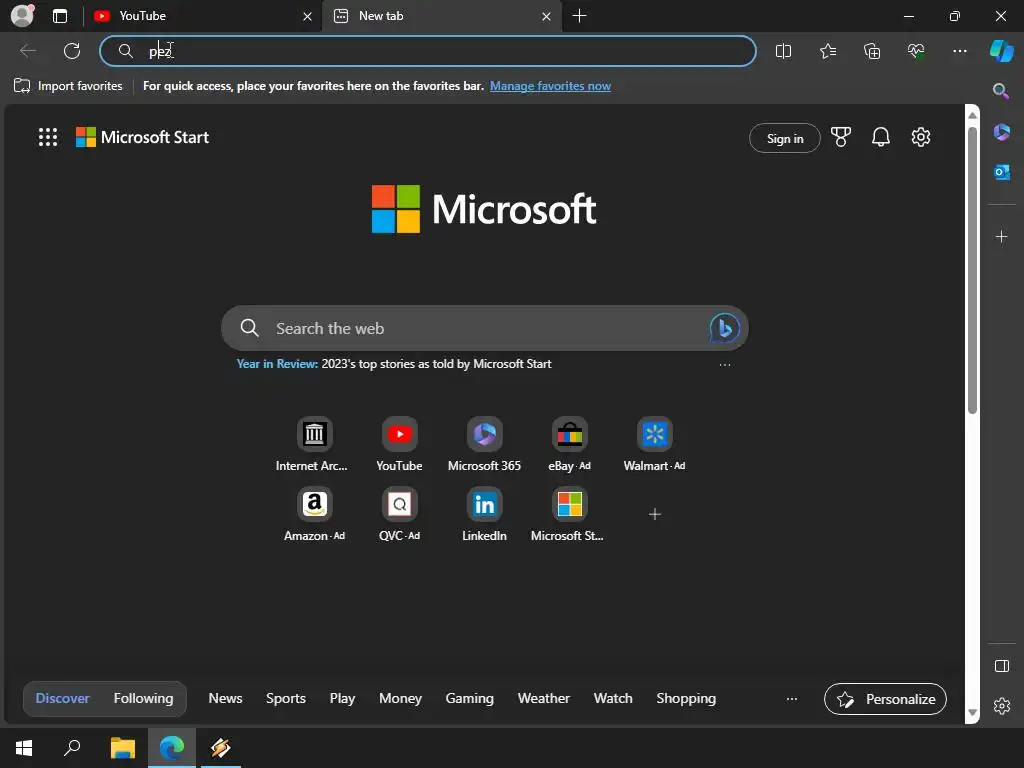The height and width of the screenshot is (768, 1024).
Task: Open the browser profile avatar
Action: pyautogui.click(x=22, y=16)
